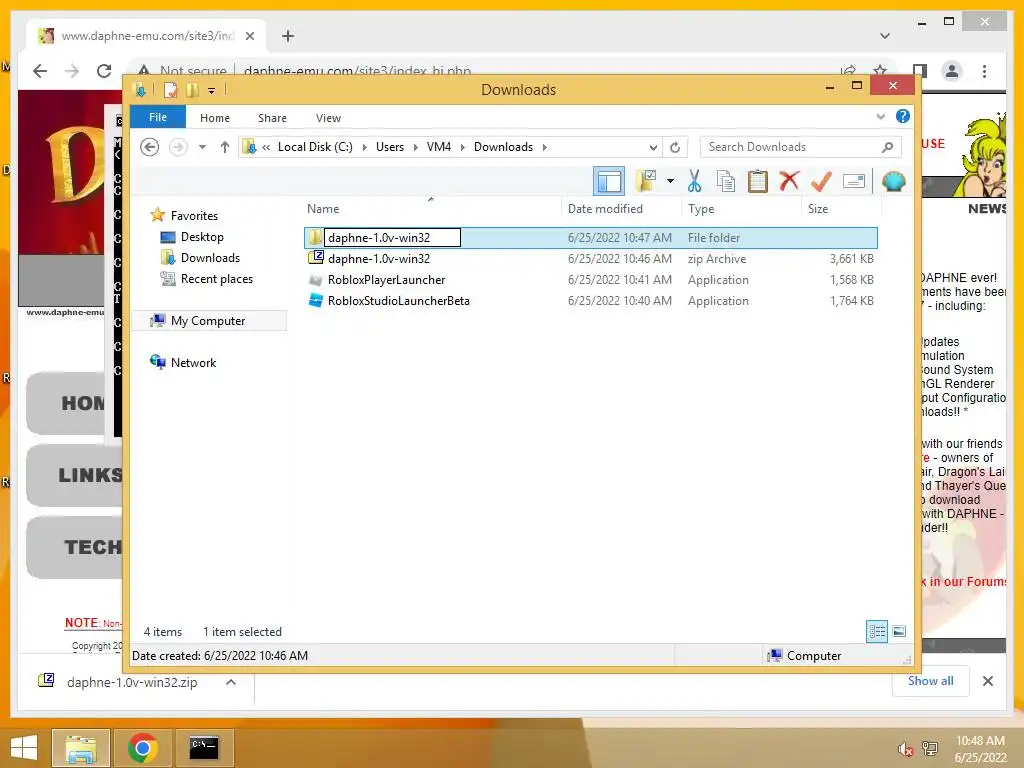
Task: Open options arrow for daphne-1.0v-win32.zip download
Action: (231, 682)
